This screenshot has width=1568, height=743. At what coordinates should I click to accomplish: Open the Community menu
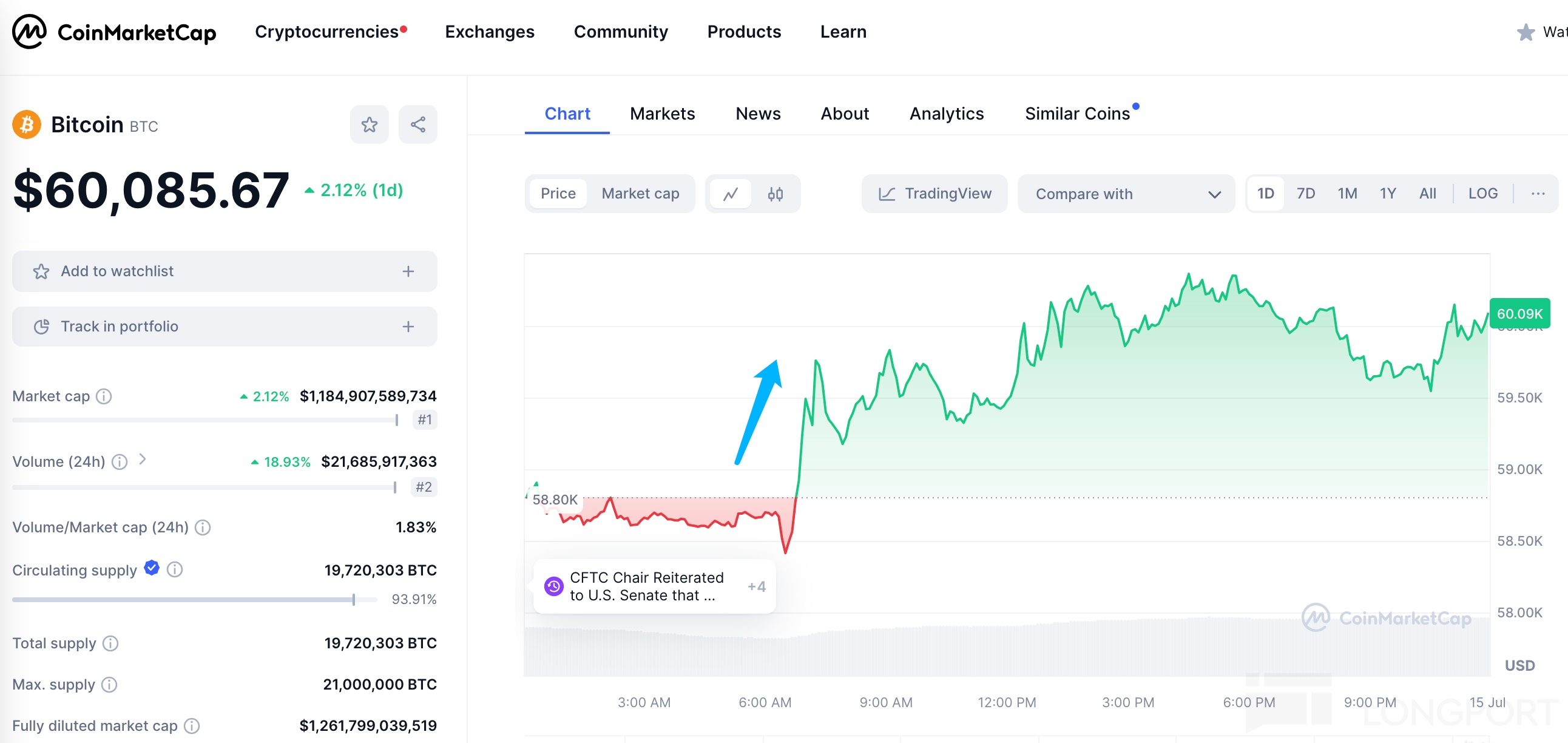[621, 32]
